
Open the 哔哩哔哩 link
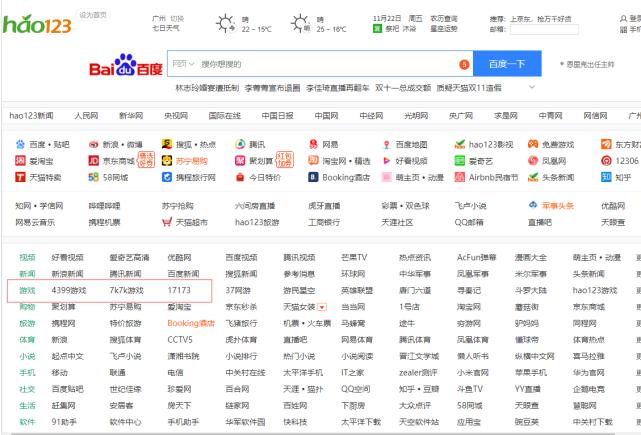click(104, 206)
